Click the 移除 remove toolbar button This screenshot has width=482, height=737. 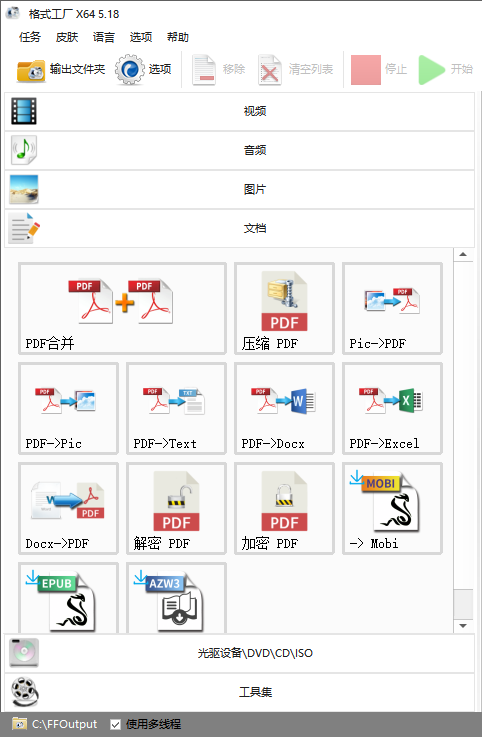[219, 70]
